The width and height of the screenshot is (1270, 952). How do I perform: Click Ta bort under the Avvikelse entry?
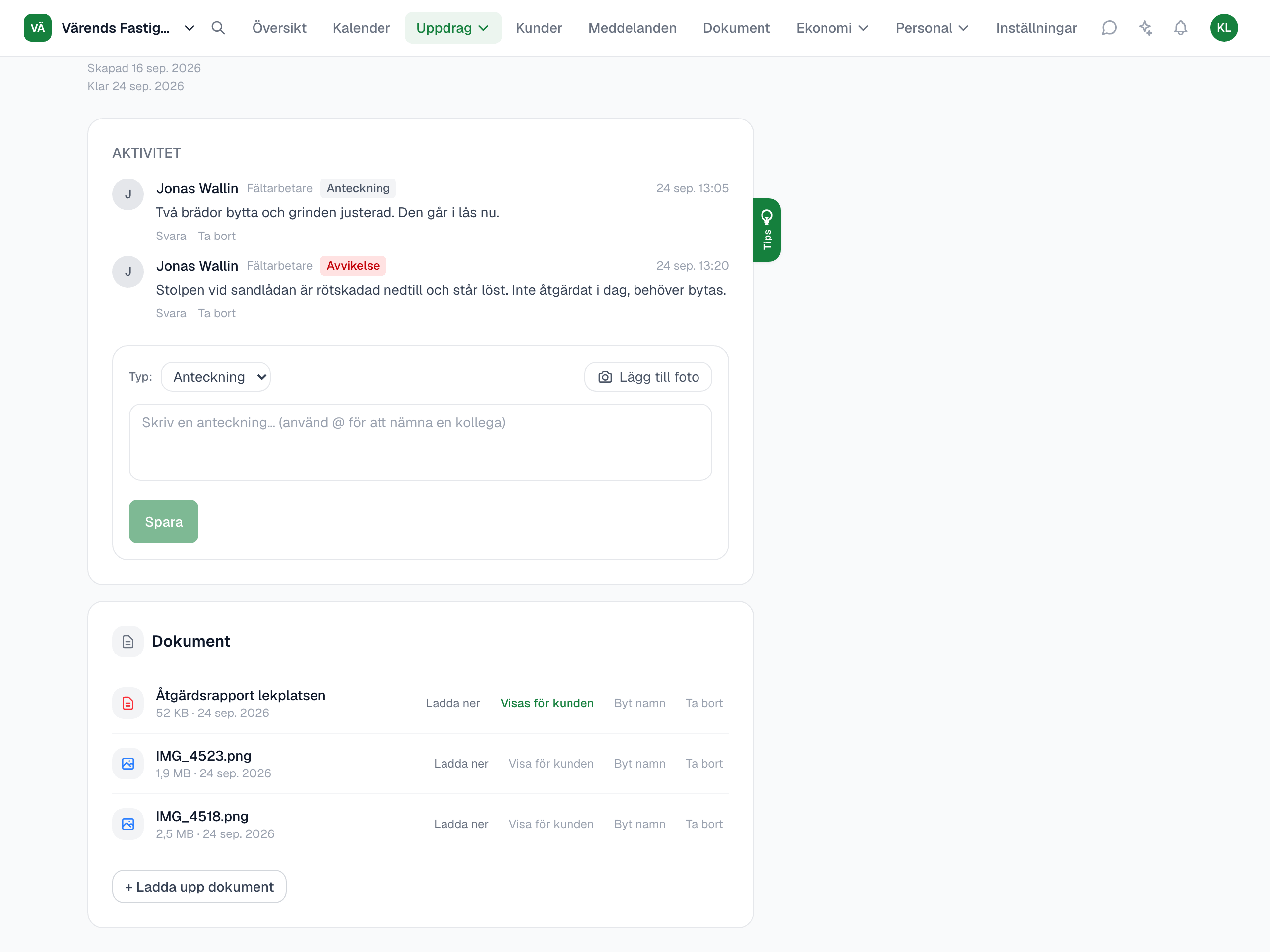[x=216, y=313]
